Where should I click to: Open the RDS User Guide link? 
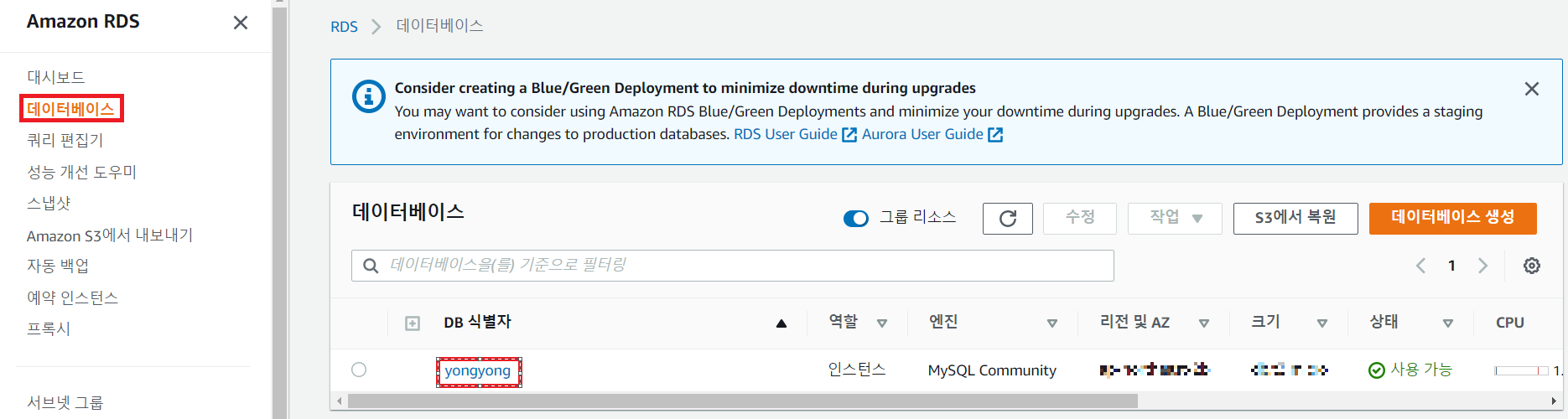coord(786,134)
